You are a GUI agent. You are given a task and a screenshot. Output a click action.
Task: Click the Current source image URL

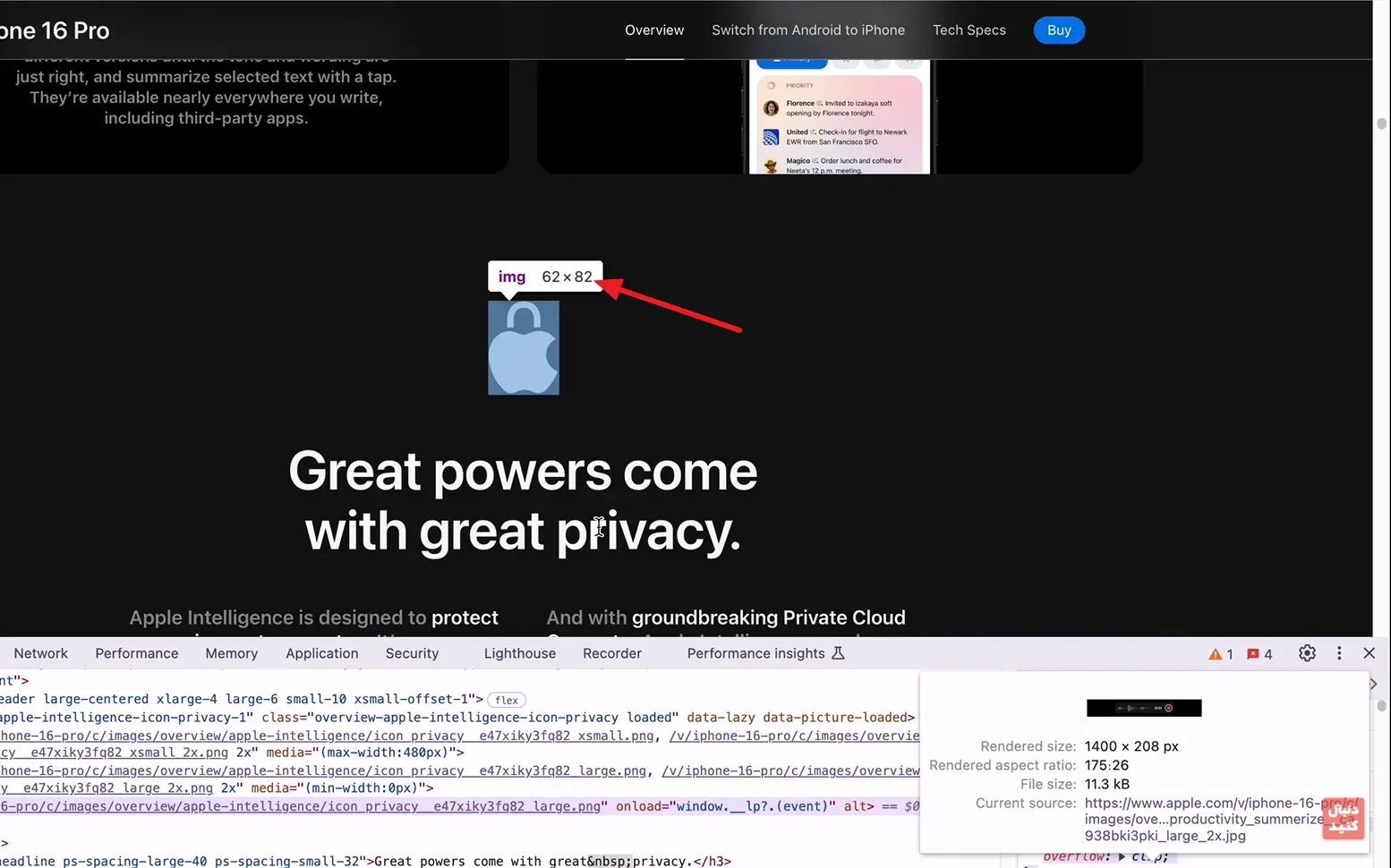pyautogui.click(x=1222, y=819)
